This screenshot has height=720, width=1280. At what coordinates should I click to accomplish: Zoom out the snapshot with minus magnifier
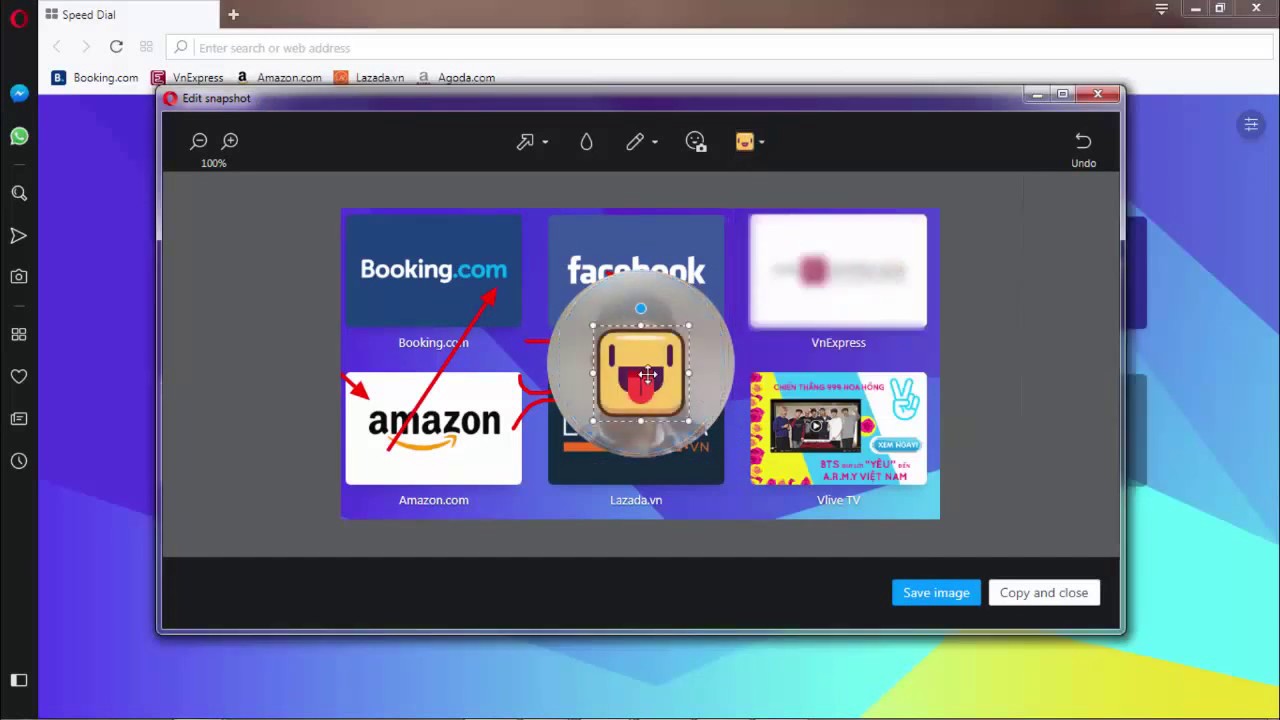199,141
